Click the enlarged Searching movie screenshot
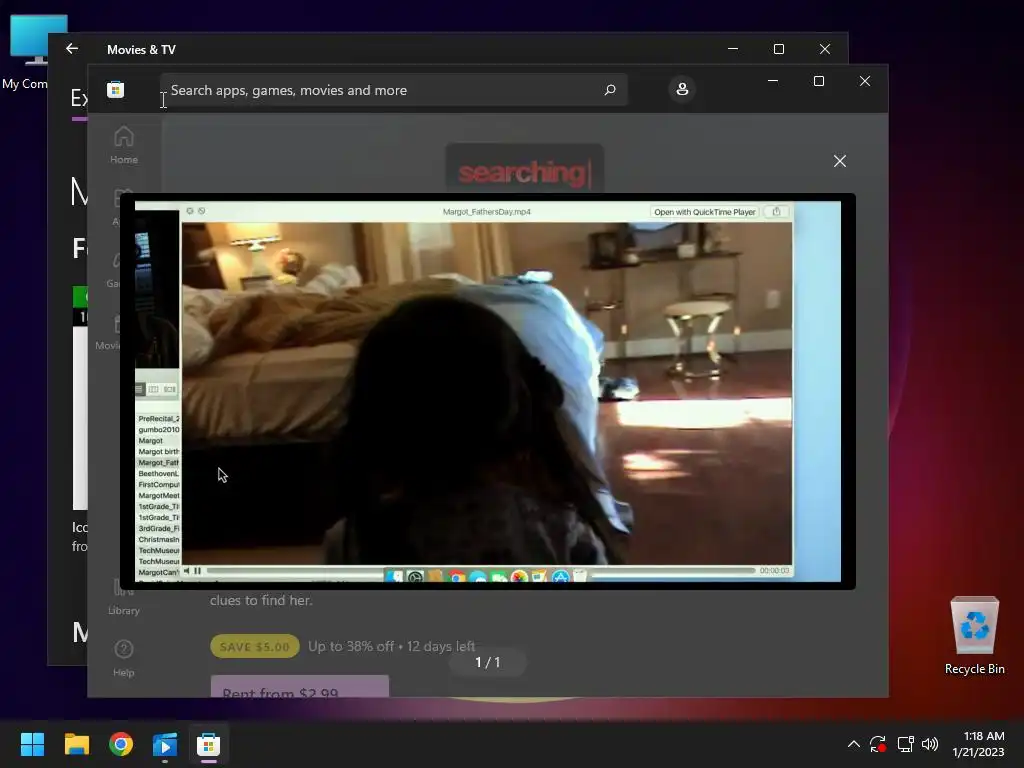1024x768 pixels. (x=488, y=391)
